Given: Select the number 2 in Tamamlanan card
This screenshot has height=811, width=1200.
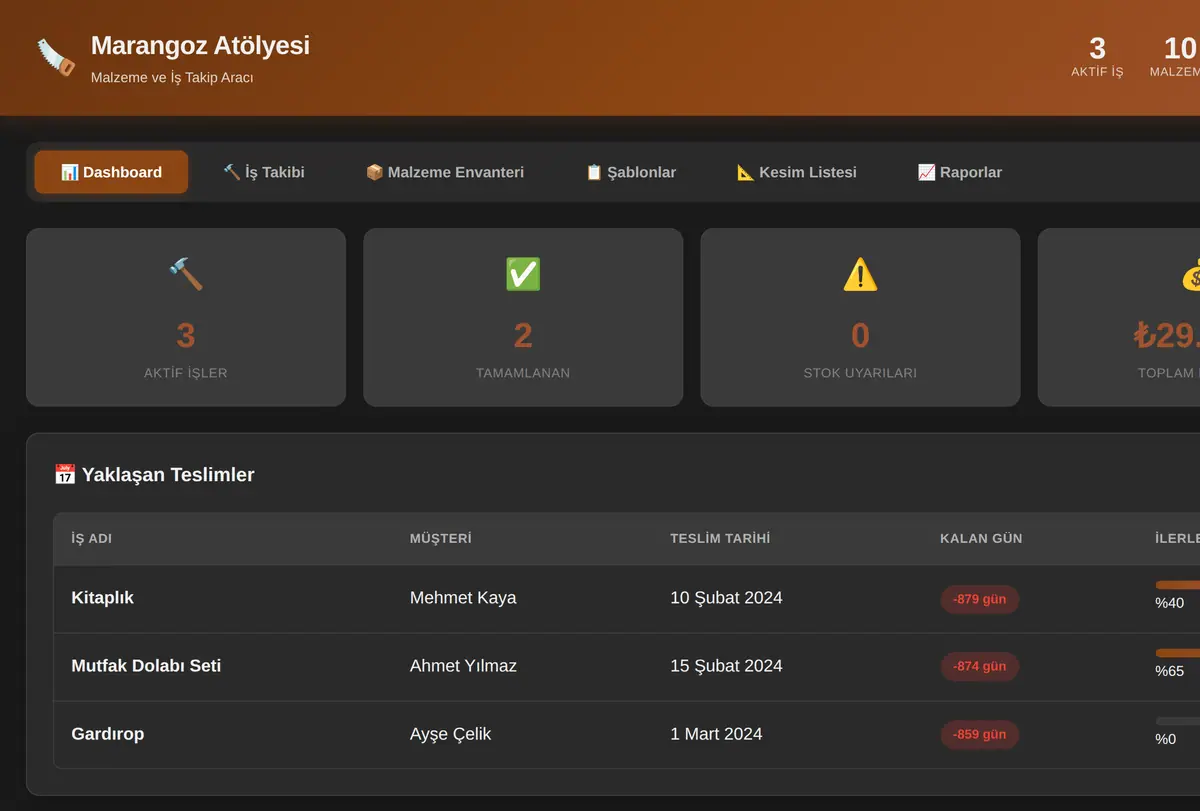Looking at the screenshot, I should click(523, 335).
